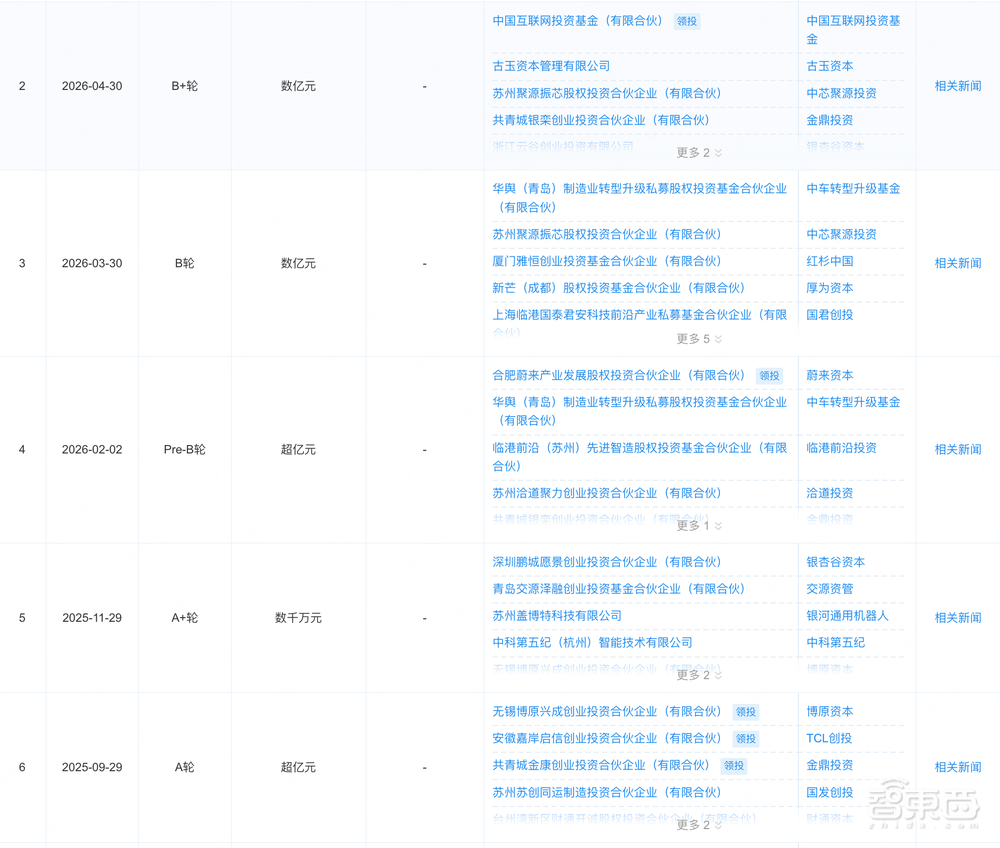1000x848 pixels.
Task: Click the 领投 tag beside 无锡博原兴成
Action: point(746,712)
